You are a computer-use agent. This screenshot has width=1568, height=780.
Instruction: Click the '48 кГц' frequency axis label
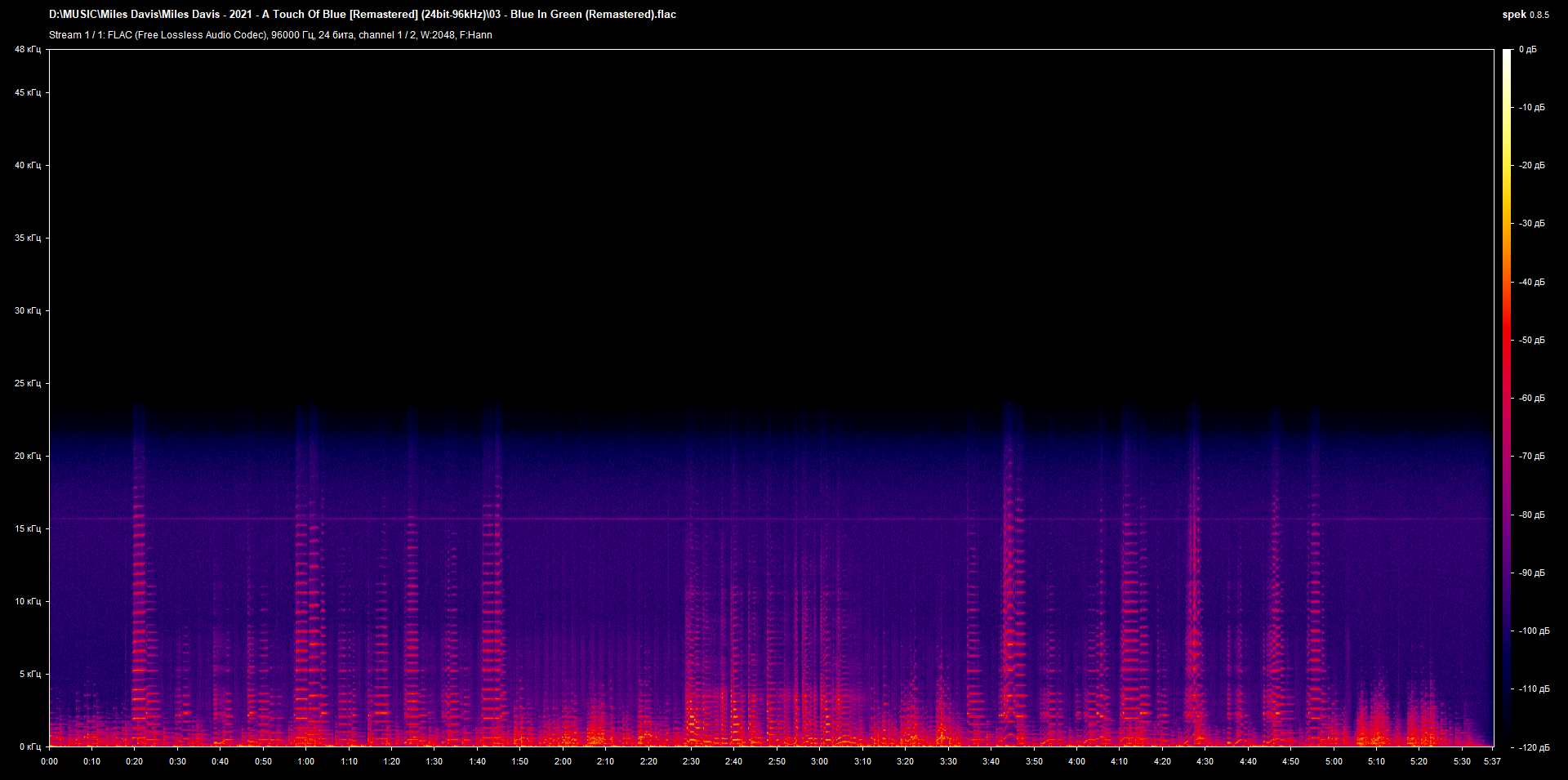[28, 50]
